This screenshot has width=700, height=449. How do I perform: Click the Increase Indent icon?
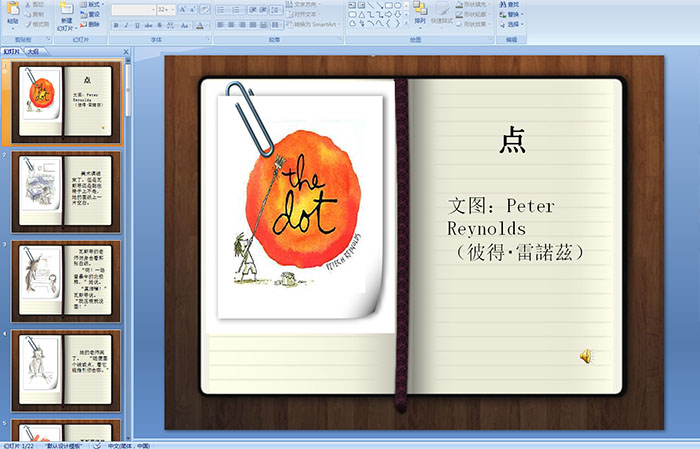[x=263, y=10]
